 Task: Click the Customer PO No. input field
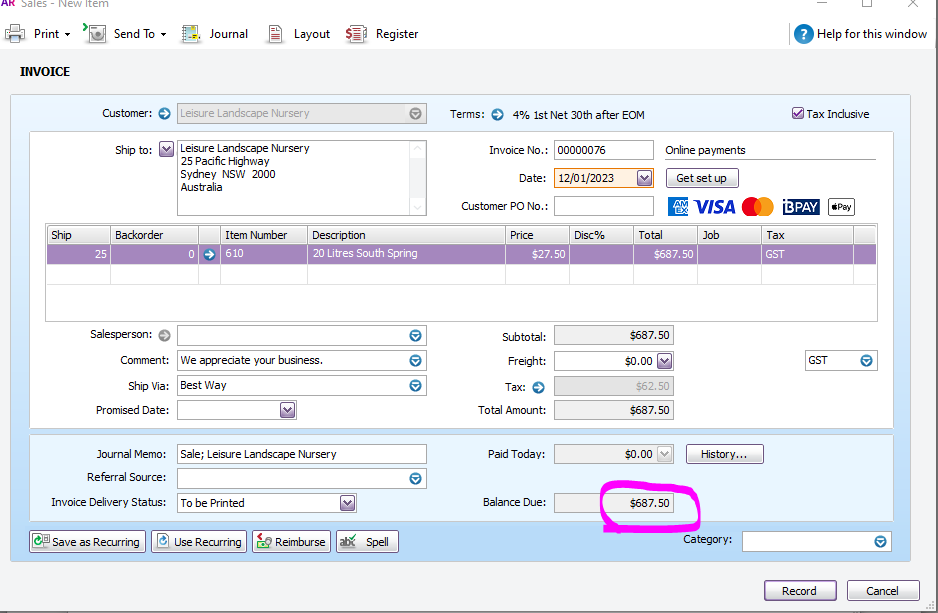[603, 206]
